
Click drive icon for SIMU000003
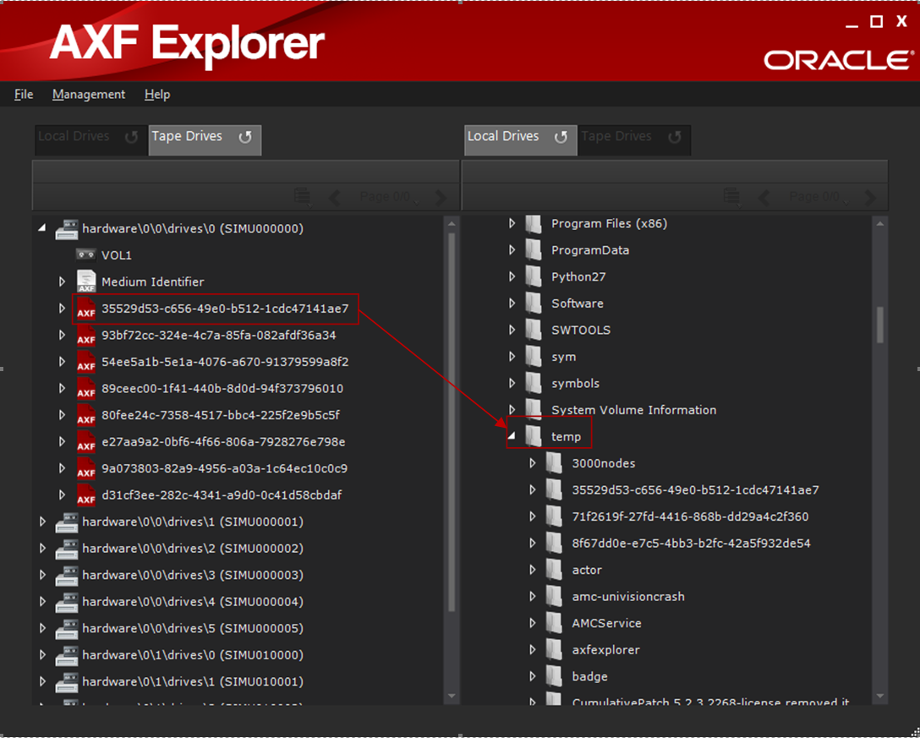pos(66,575)
